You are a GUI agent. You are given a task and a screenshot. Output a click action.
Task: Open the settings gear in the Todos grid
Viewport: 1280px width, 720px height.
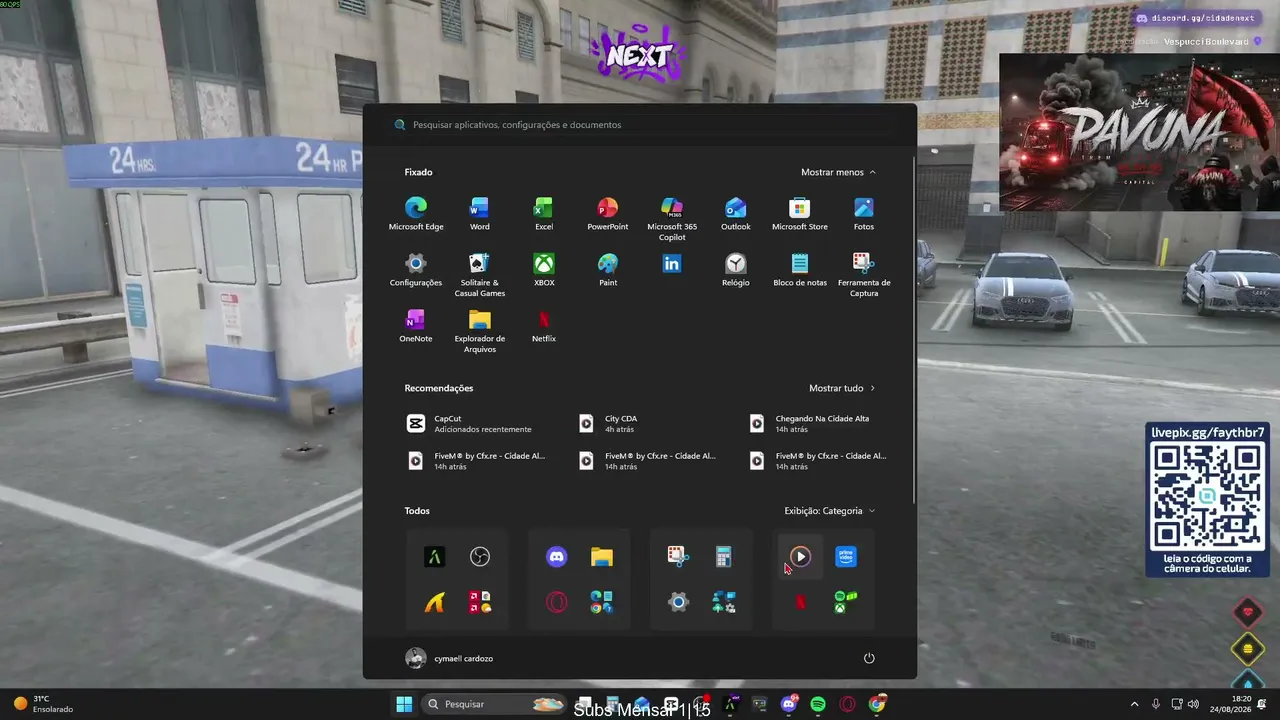pyautogui.click(x=678, y=602)
